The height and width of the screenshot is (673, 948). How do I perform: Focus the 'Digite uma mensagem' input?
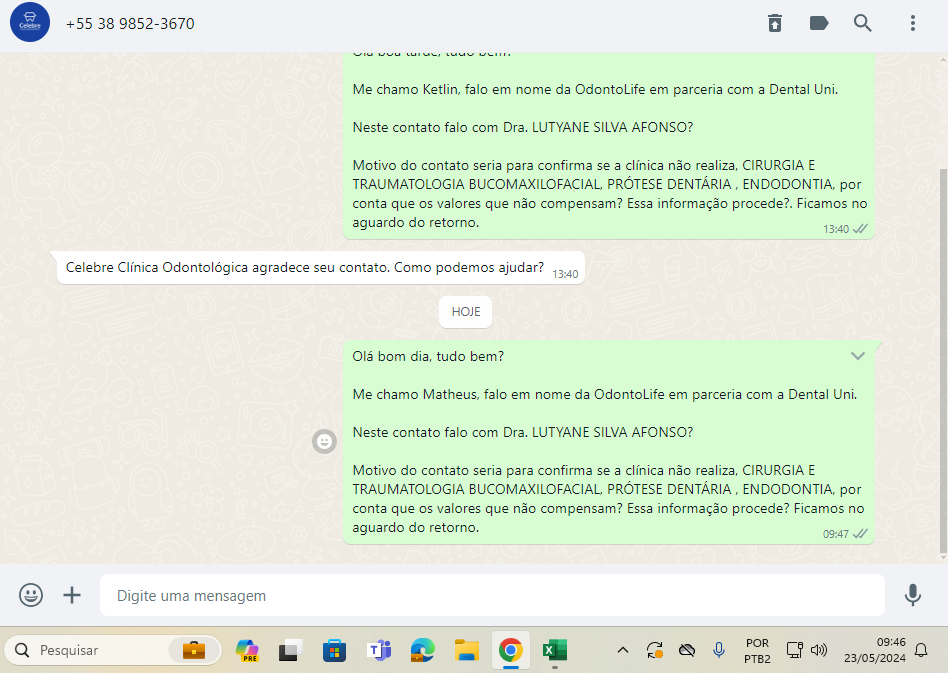(492, 595)
